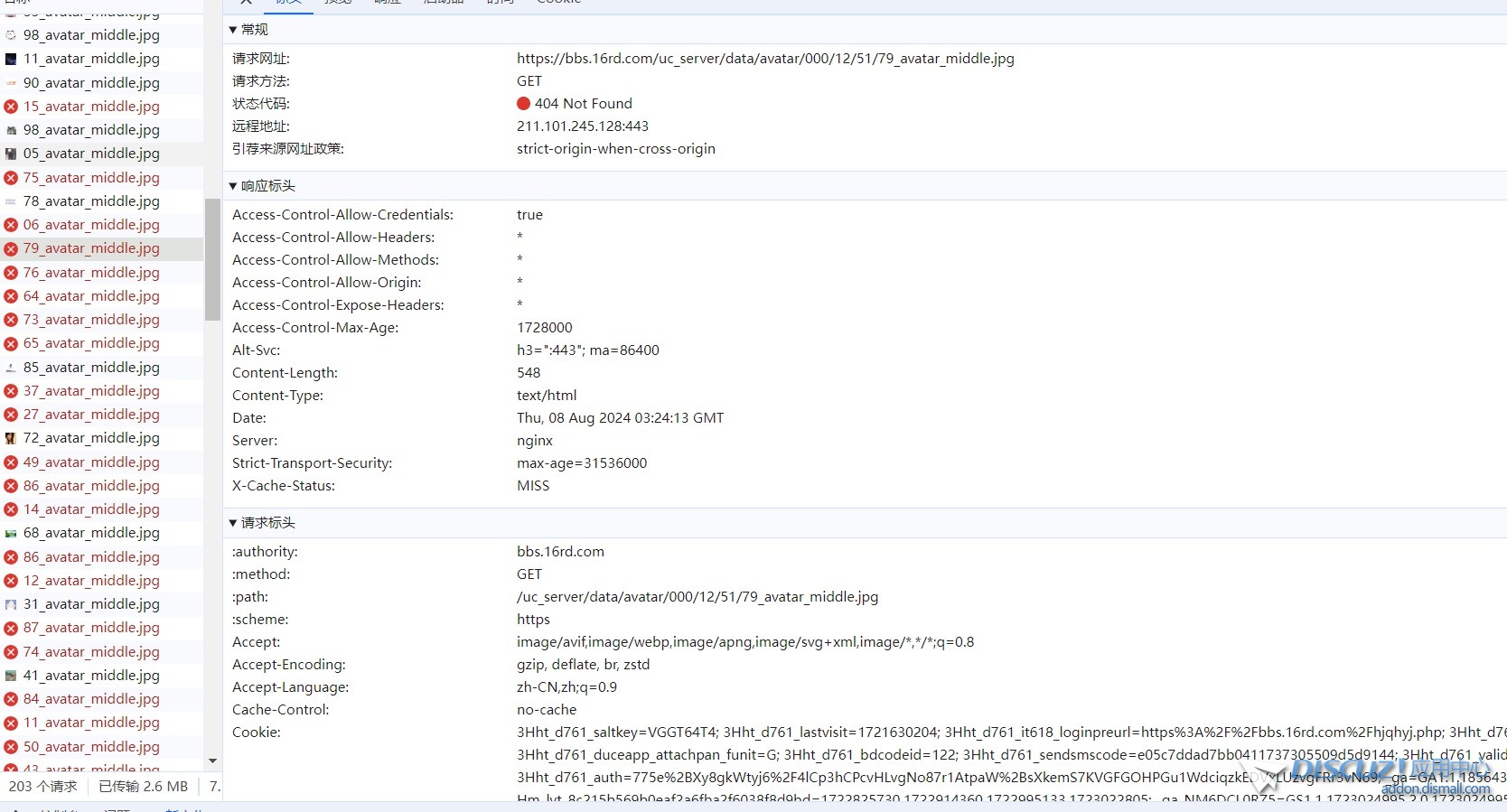Click the error icon beside 50_avatar_middle.jpg
The width and height of the screenshot is (1507, 812).
click(11, 747)
